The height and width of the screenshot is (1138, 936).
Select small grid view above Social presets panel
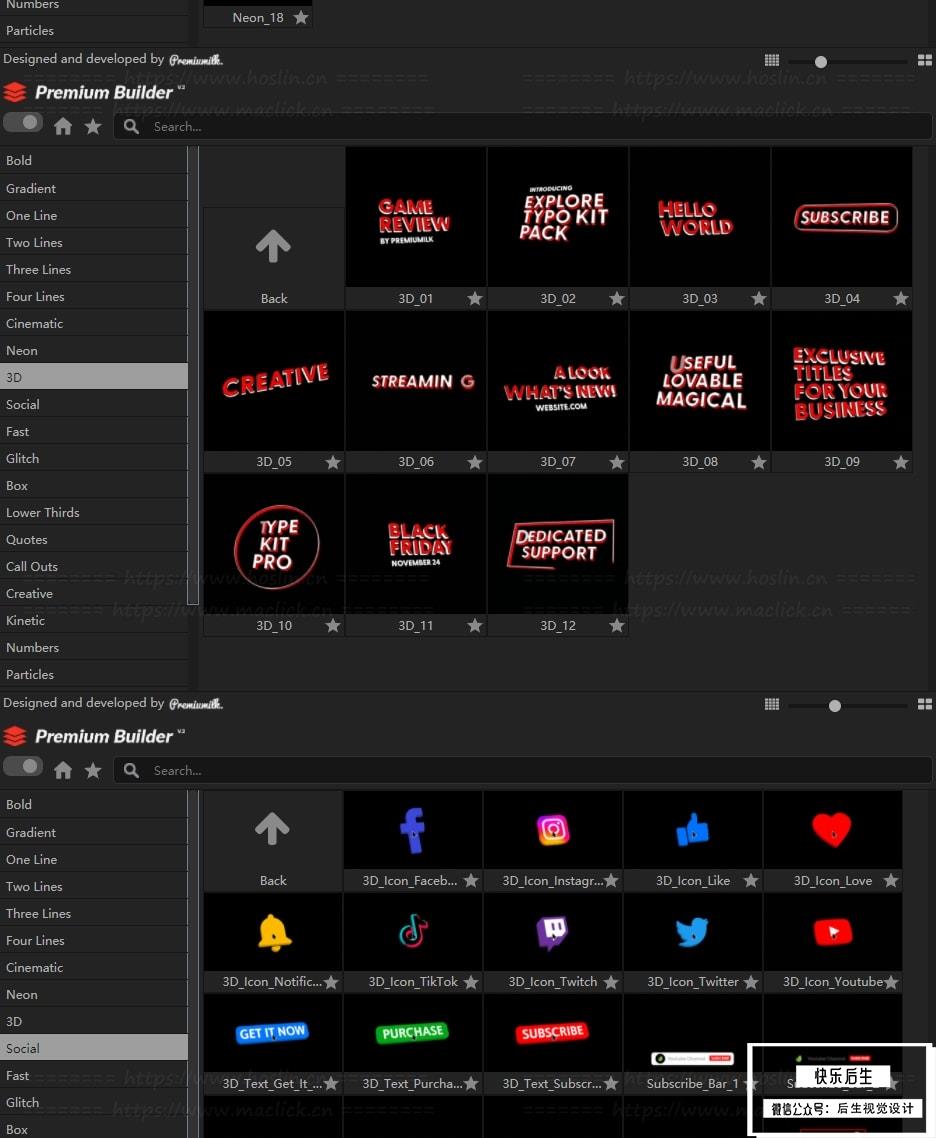(x=772, y=704)
